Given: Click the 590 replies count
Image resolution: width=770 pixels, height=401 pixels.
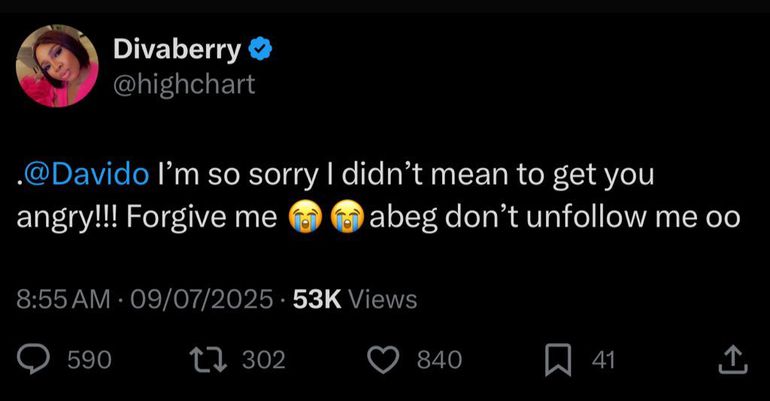Looking at the screenshot, I should pos(88,360).
